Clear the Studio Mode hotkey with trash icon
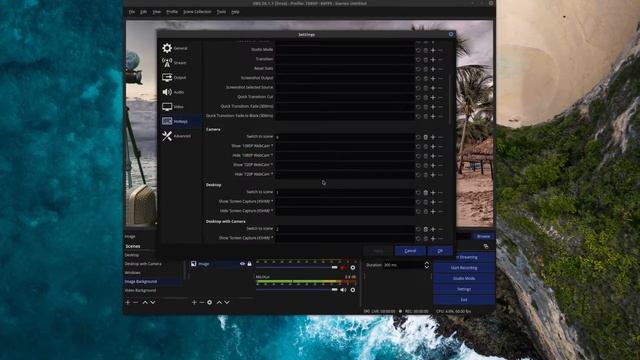 [x=425, y=50]
